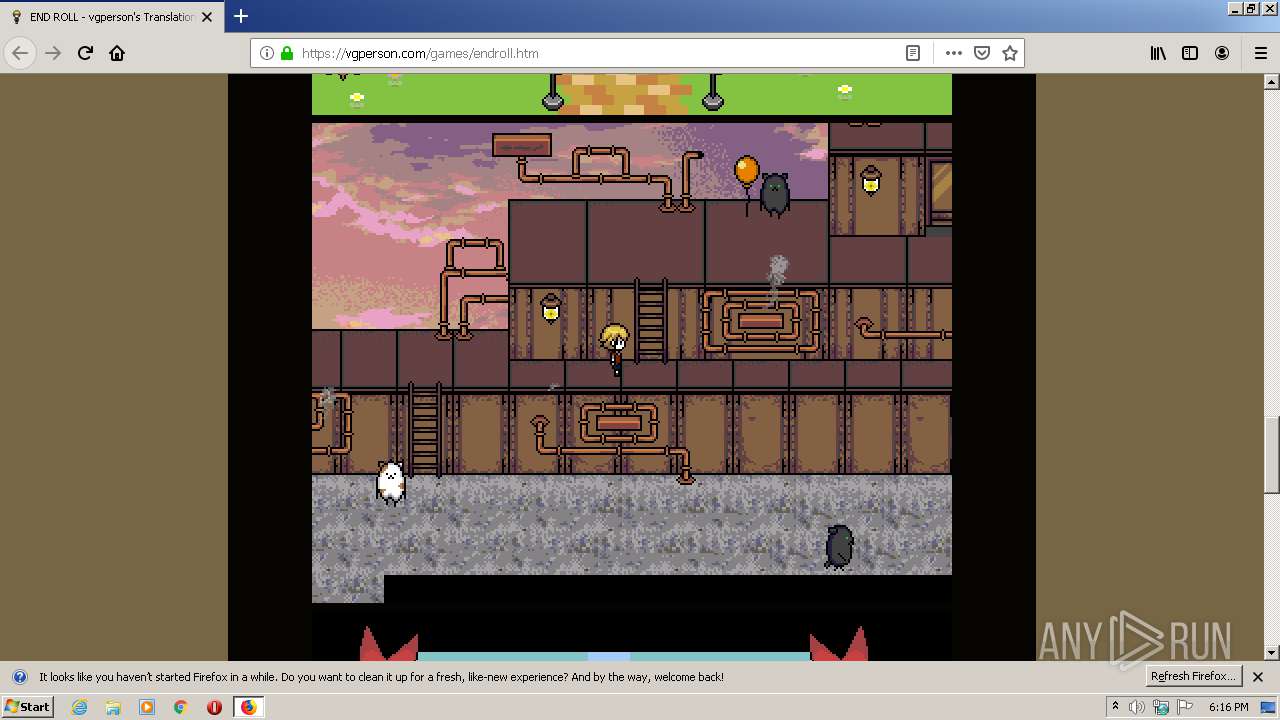Click the blonde character in the game
This screenshot has height=720, width=1280.
(x=614, y=350)
